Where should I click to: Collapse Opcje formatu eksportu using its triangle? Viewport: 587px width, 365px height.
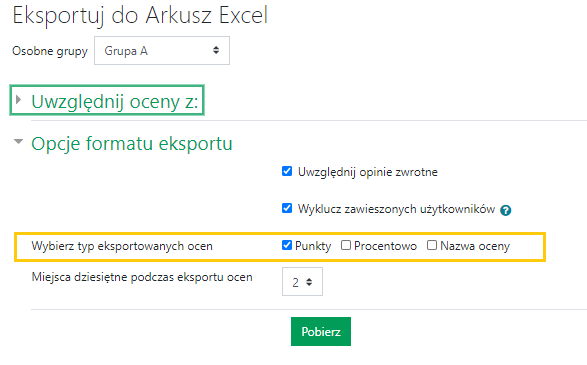click(18, 142)
